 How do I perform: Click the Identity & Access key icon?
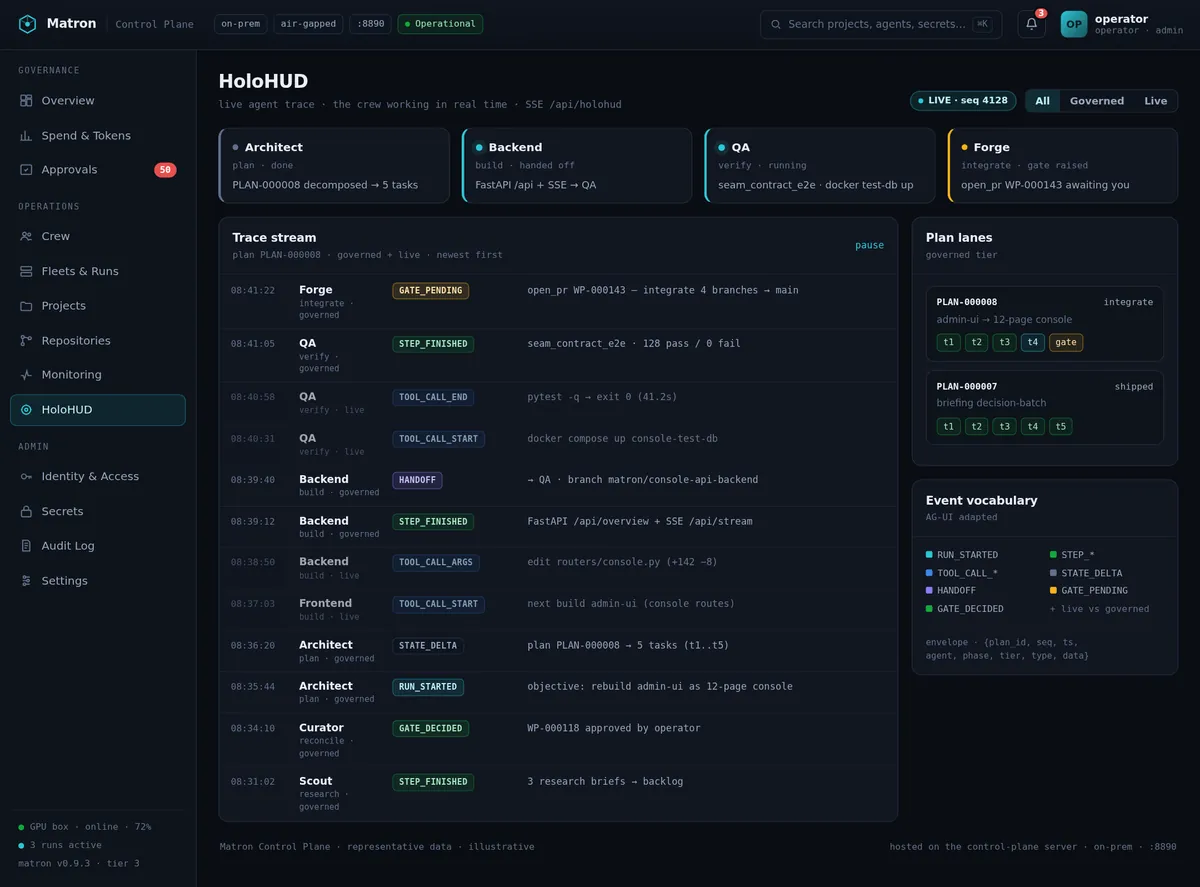tap(26, 477)
